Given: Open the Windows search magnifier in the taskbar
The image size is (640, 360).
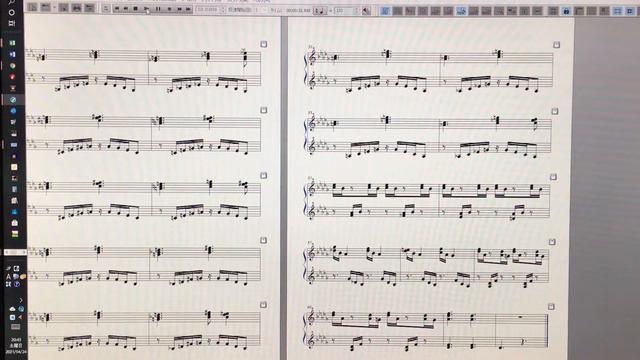Looking at the screenshot, I should (11, 2).
